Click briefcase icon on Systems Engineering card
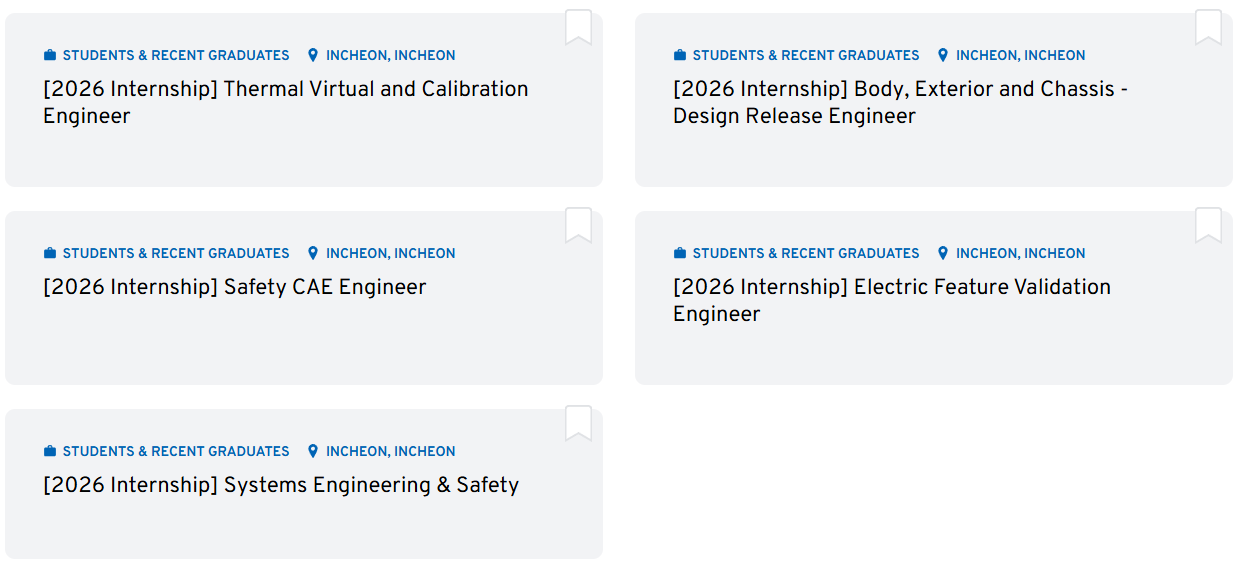This screenshot has height=567, width=1244. [50, 452]
